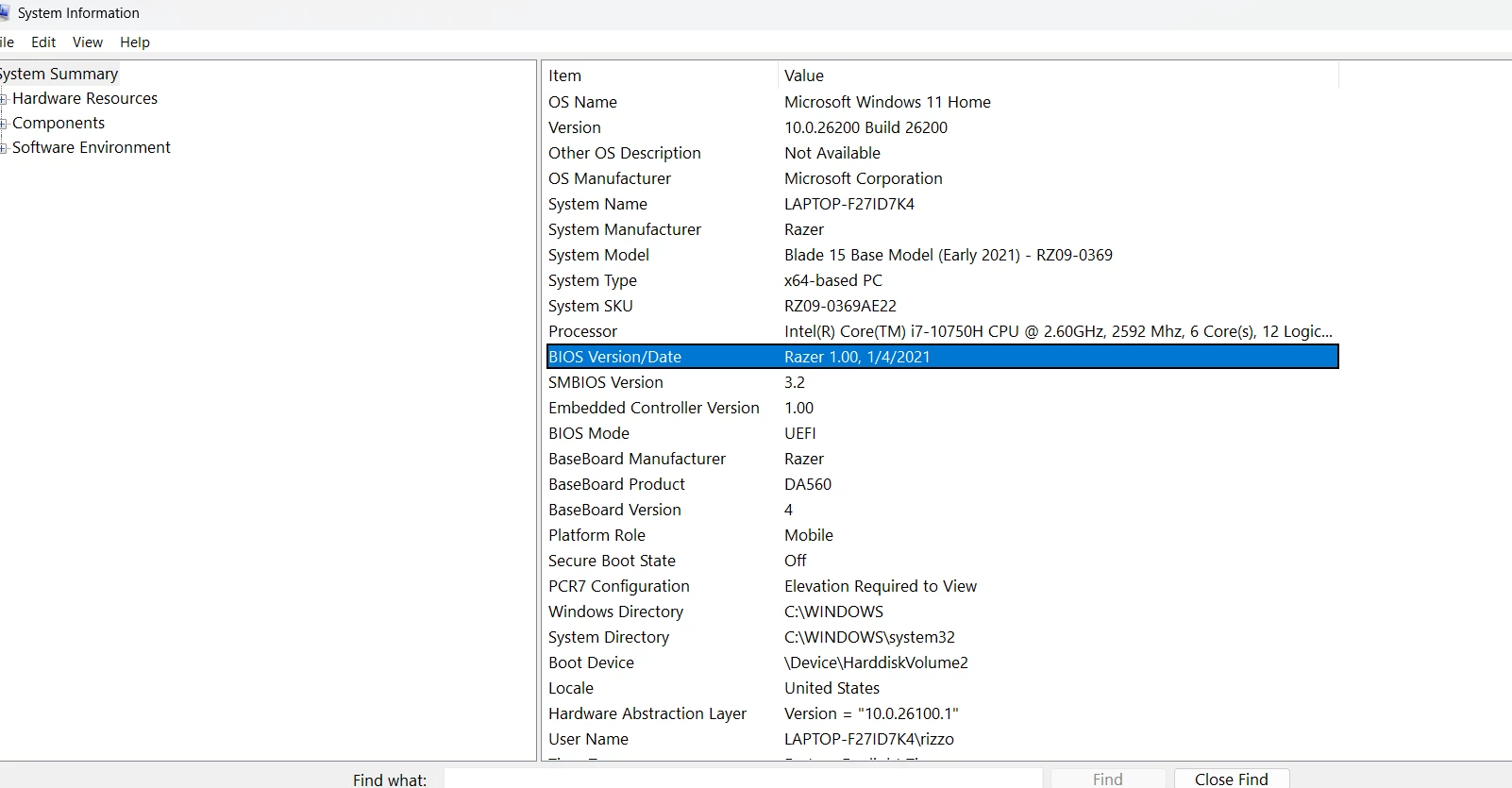Image resolution: width=1512 pixels, height=788 pixels.
Task: Open the Edit menu
Action: [x=43, y=42]
